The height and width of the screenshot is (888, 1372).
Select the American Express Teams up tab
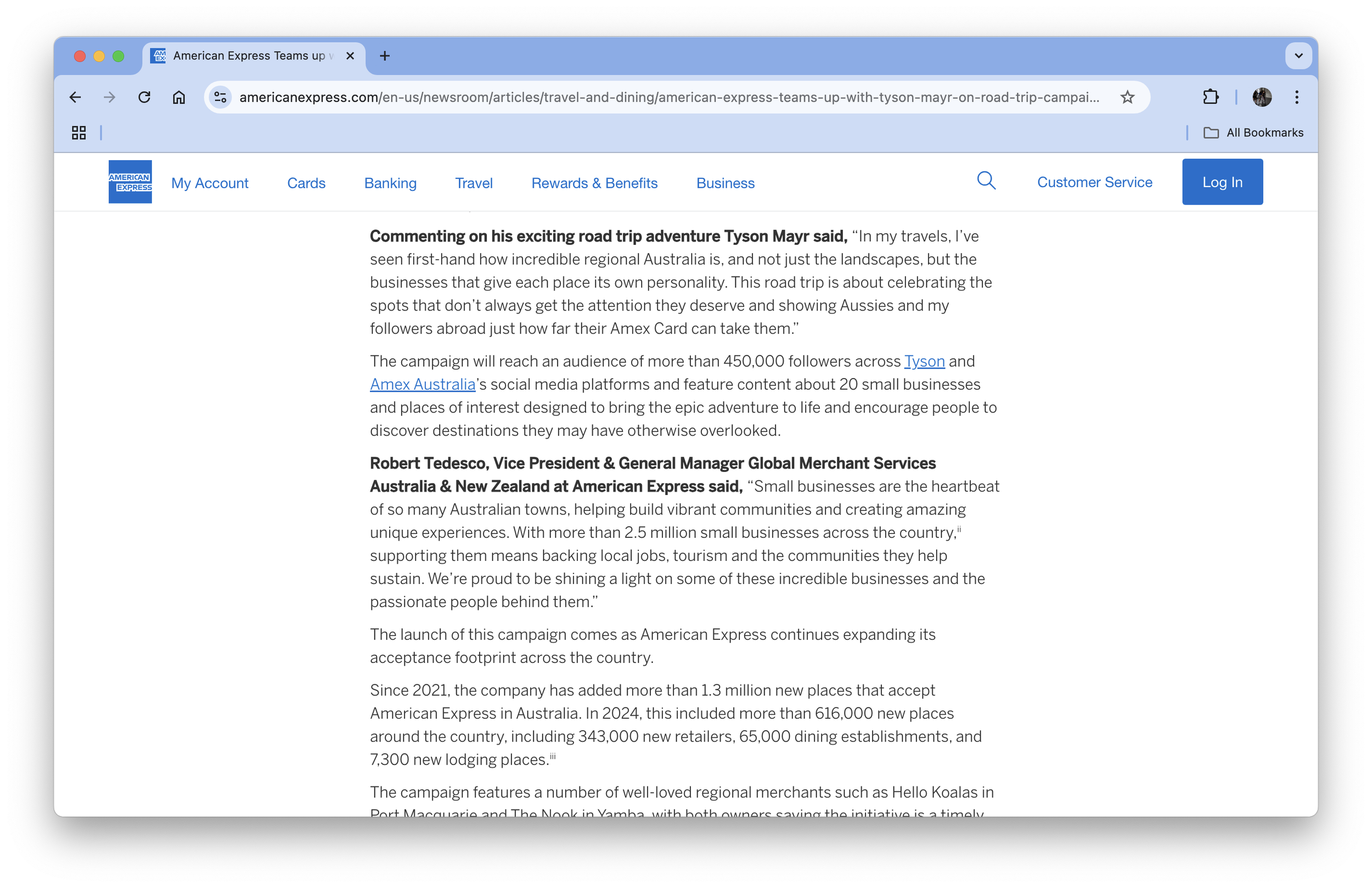tap(252, 55)
